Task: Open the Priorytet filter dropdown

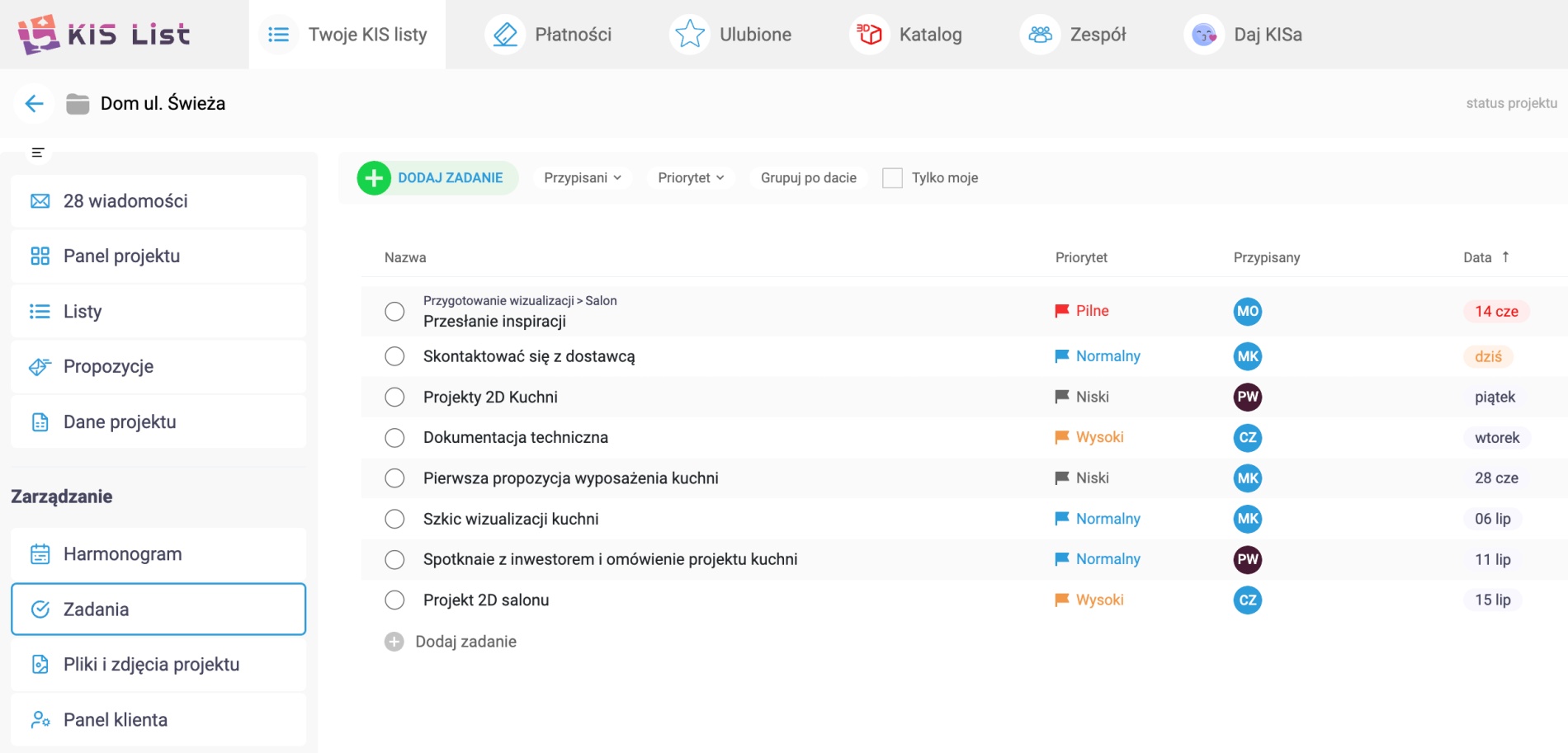Action: tap(691, 178)
